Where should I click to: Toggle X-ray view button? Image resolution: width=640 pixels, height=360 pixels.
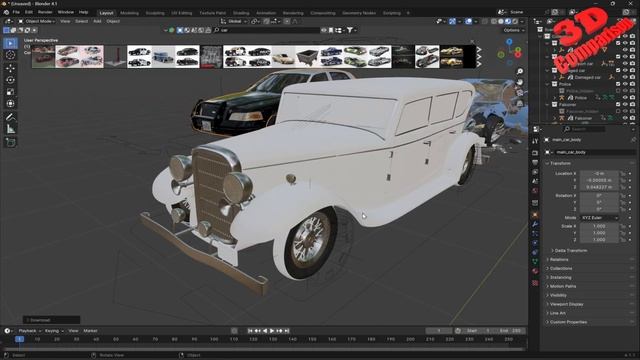[484, 21]
